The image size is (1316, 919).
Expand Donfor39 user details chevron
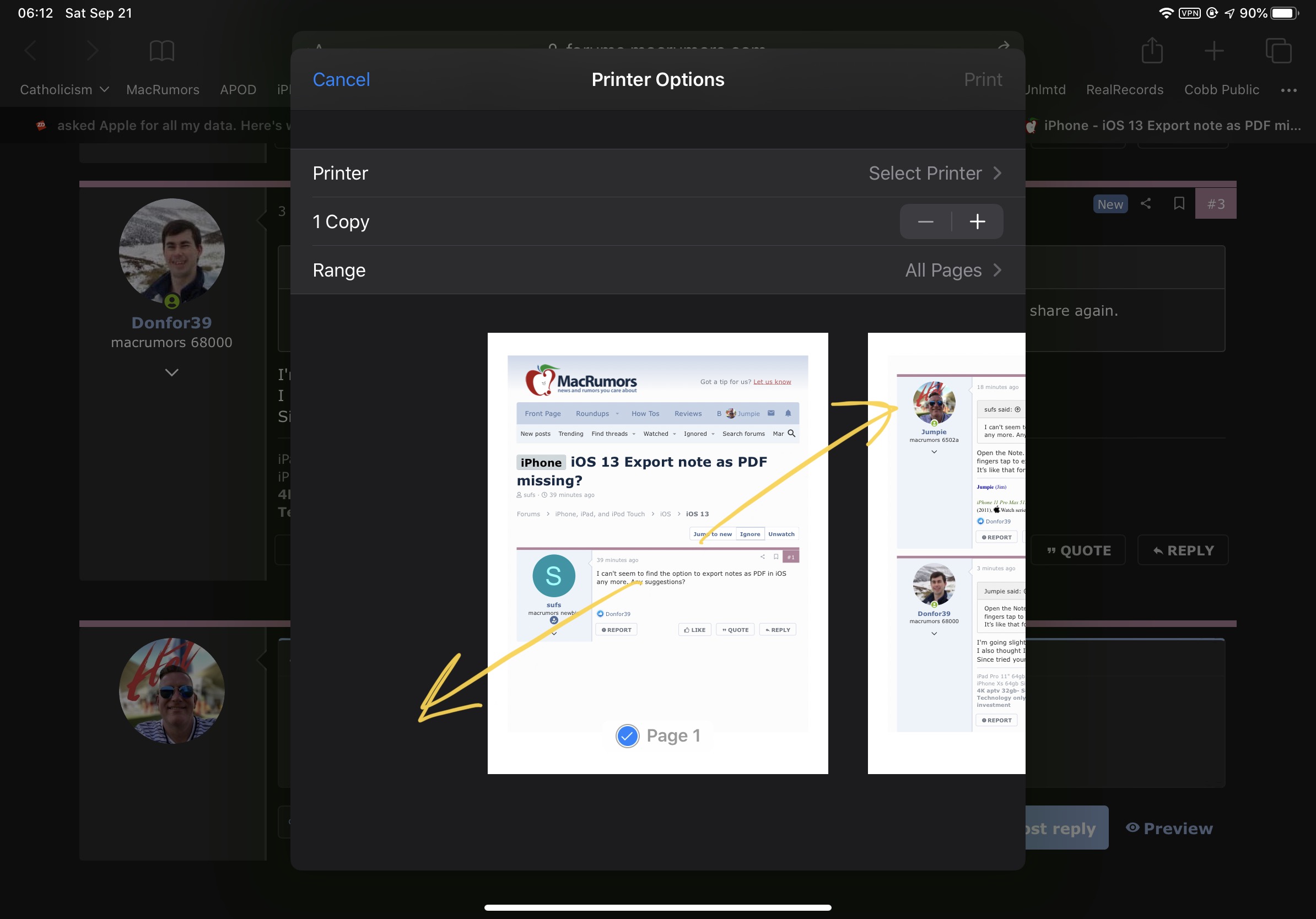coord(171,372)
